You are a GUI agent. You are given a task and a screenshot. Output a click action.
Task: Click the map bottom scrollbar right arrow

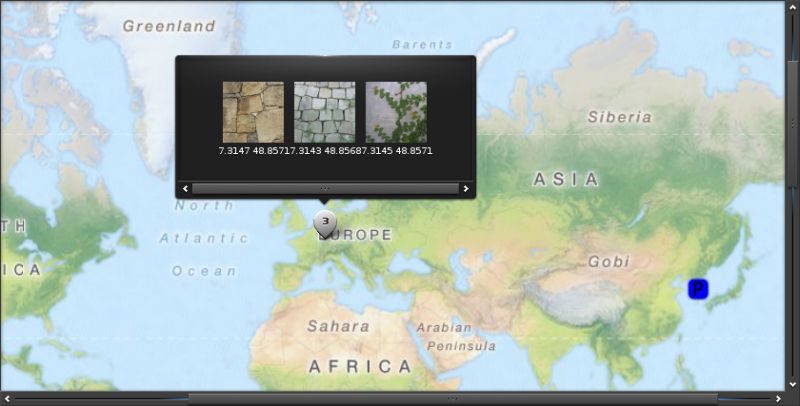point(778,399)
